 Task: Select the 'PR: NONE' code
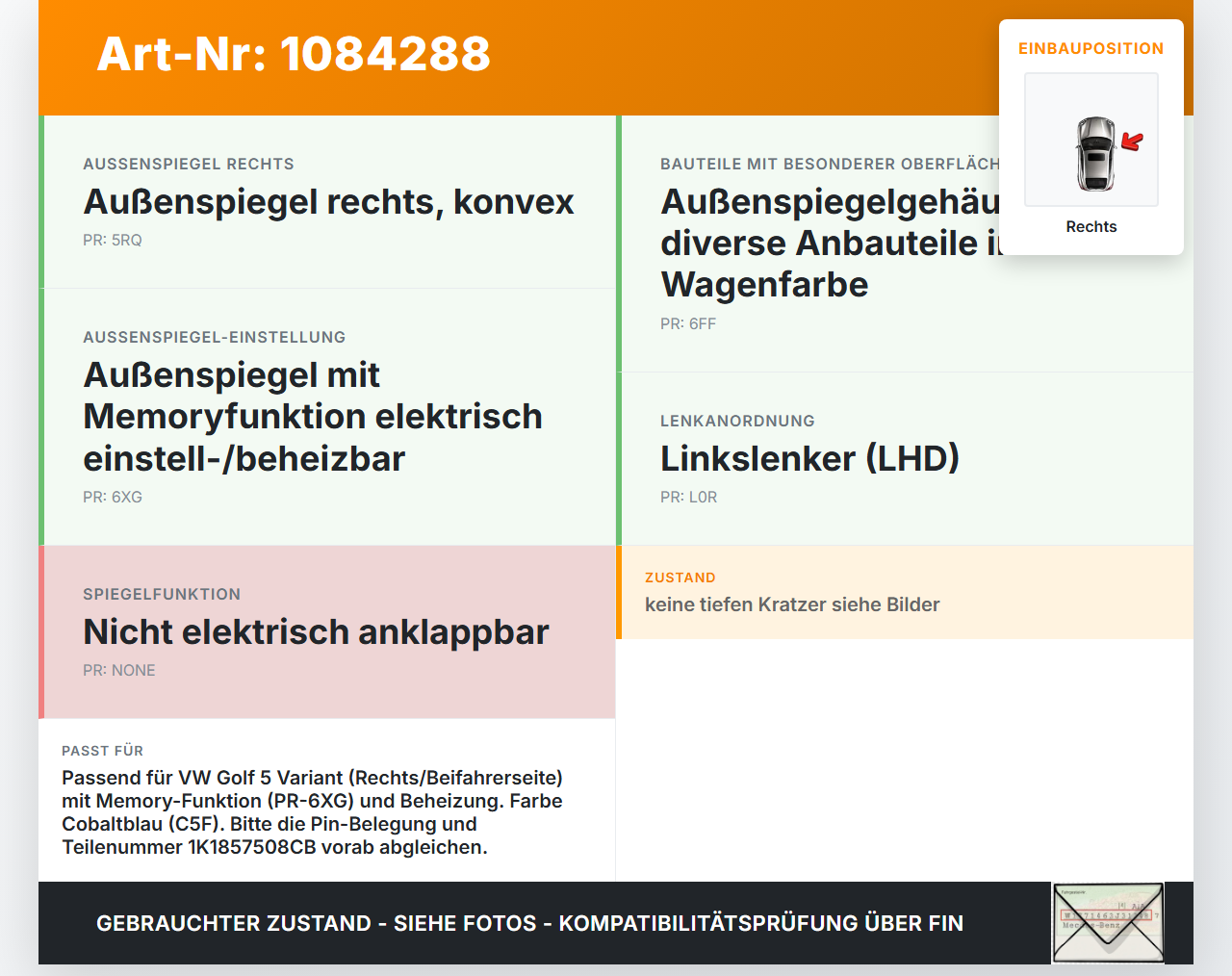119,671
